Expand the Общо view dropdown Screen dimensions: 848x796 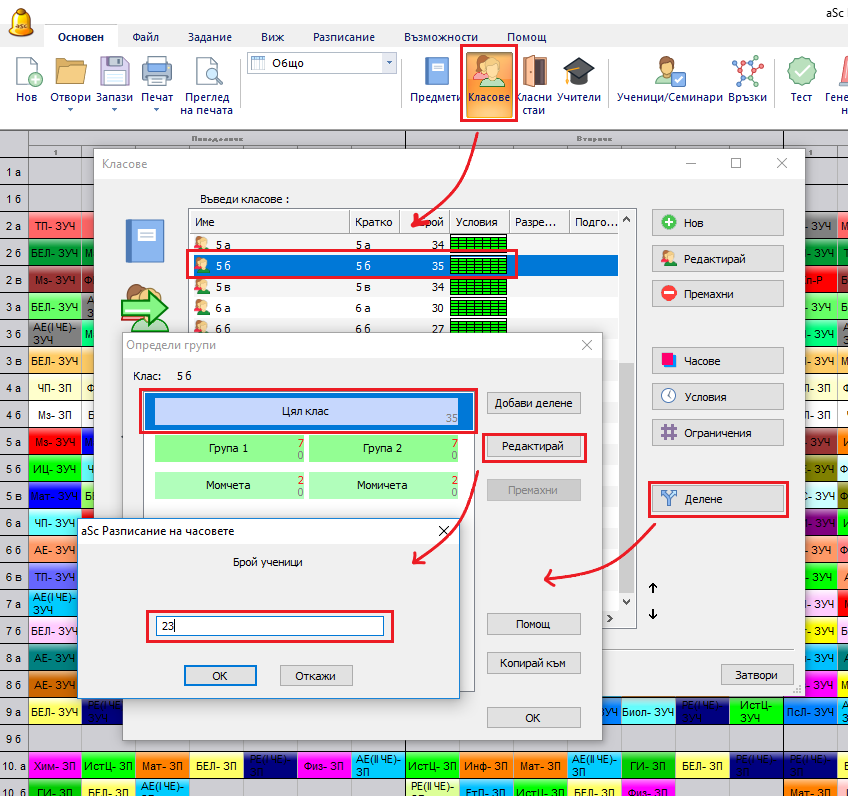point(389,63)
